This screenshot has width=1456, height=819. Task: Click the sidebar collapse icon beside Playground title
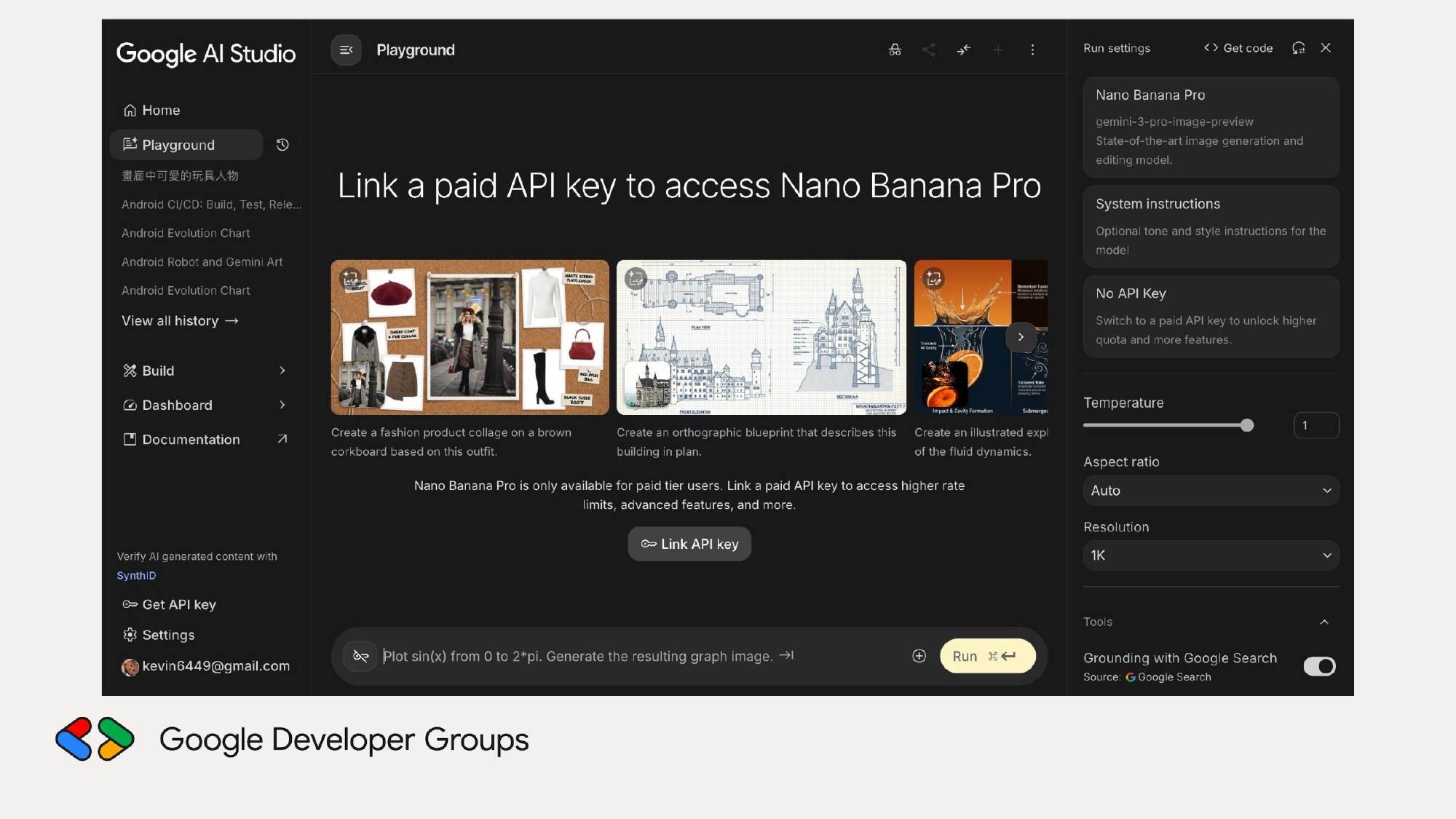(346, 50)
